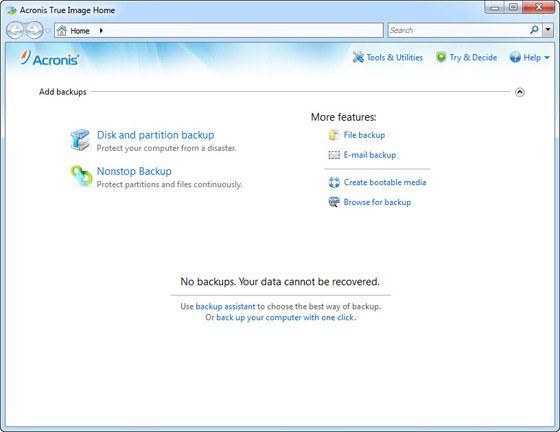Click the "More features:" heading
560x432 pixels.
[344, 117]
